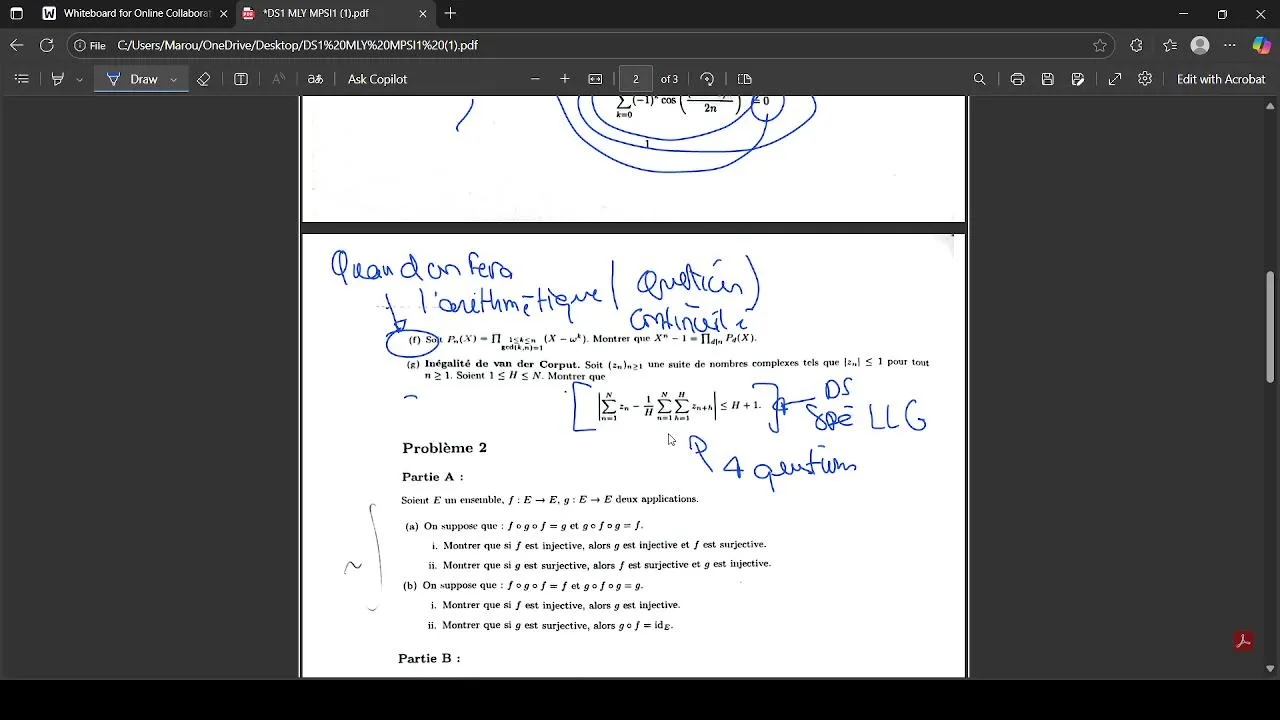Toggle the Draw tool

point(132,79)
